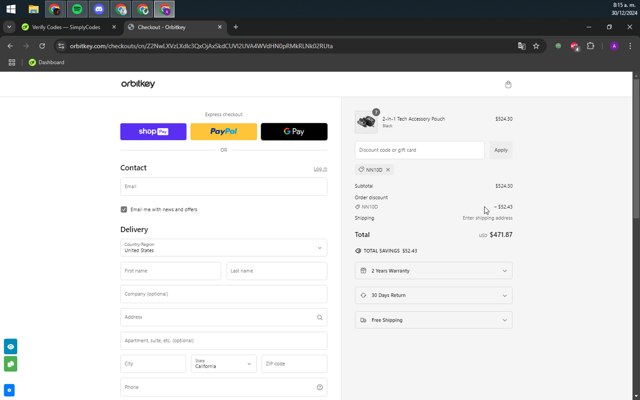This screenshot has width=640, height=400.
Task: Open the Dashboard bookmark
Action: pos(46,62)
